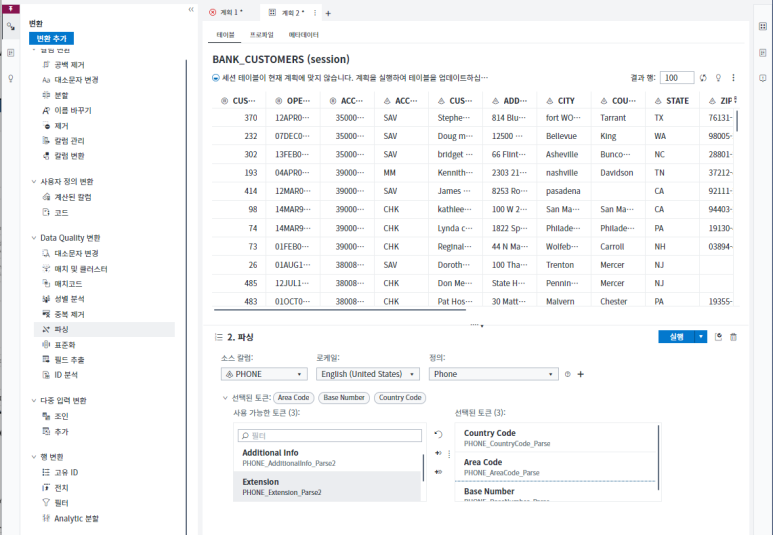This screenshot has width=773, height=535.
Task: Open the three-dot options menu above the table
Action: [733, 78]
